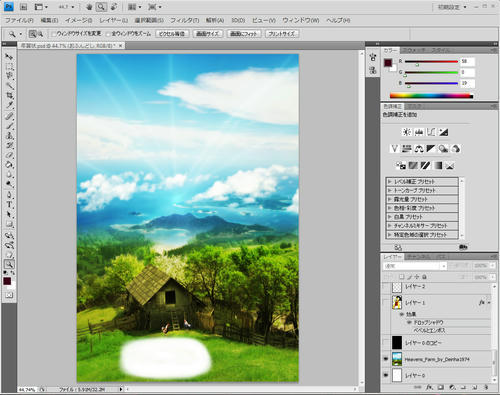Viewport: 500px width, 395px height.
Task: Select the Hand tool in the top bar
Action: pos(89,7)
